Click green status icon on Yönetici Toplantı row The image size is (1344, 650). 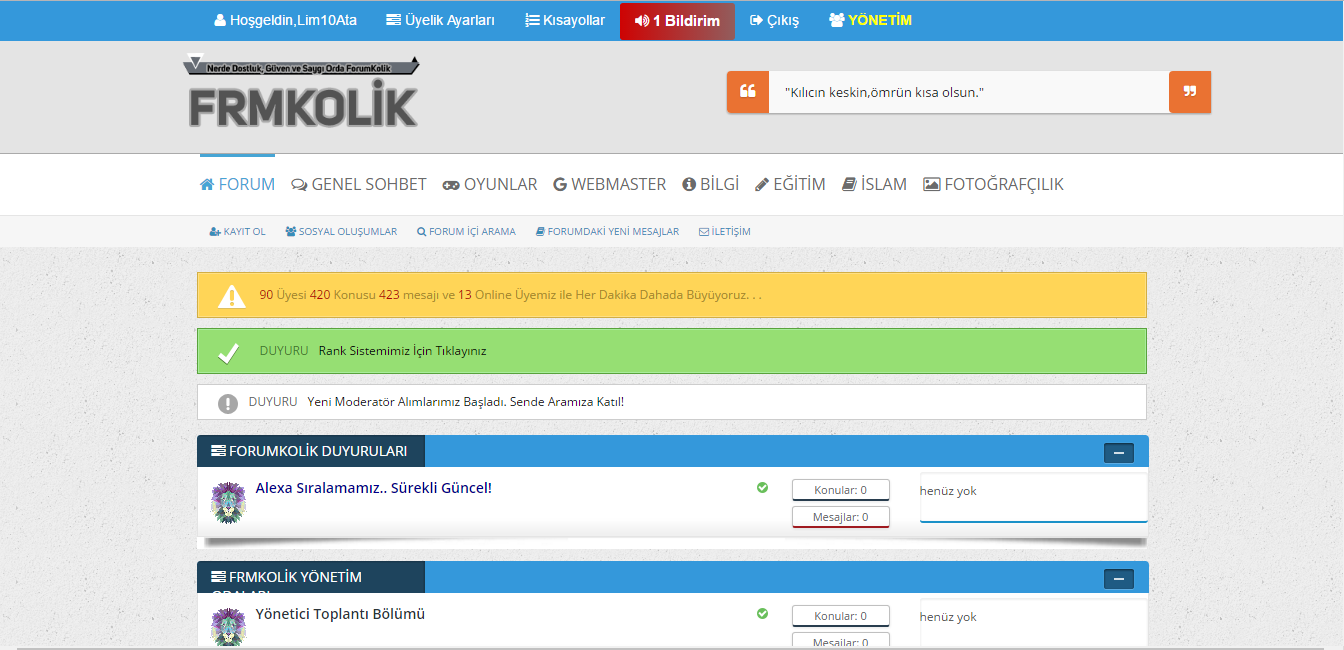click(x=762, y=613)
